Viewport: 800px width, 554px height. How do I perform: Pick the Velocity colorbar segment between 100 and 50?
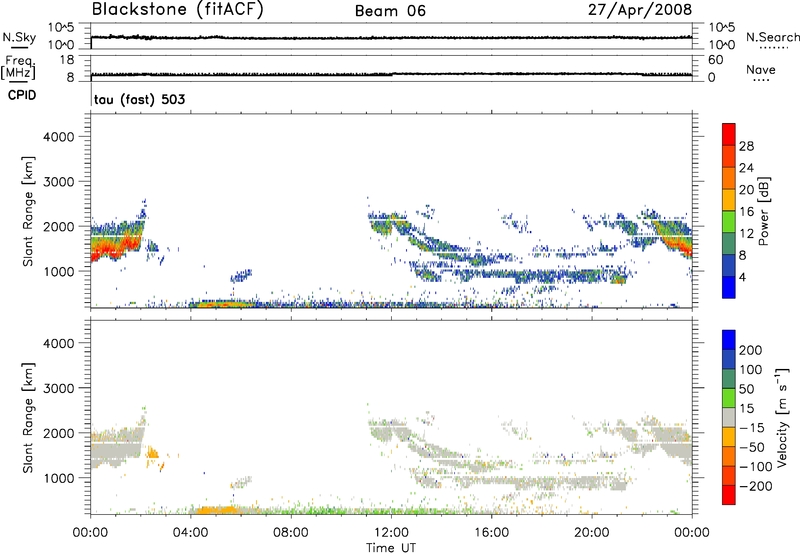point(729,379)
